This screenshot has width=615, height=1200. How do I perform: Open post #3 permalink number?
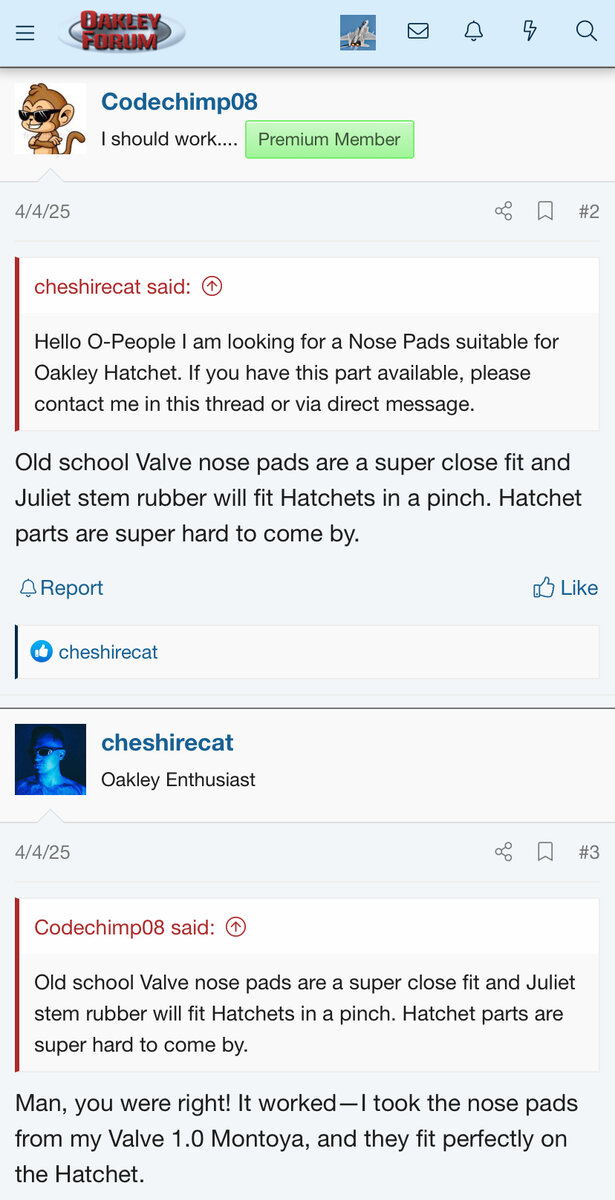click(x=589, y=852)
